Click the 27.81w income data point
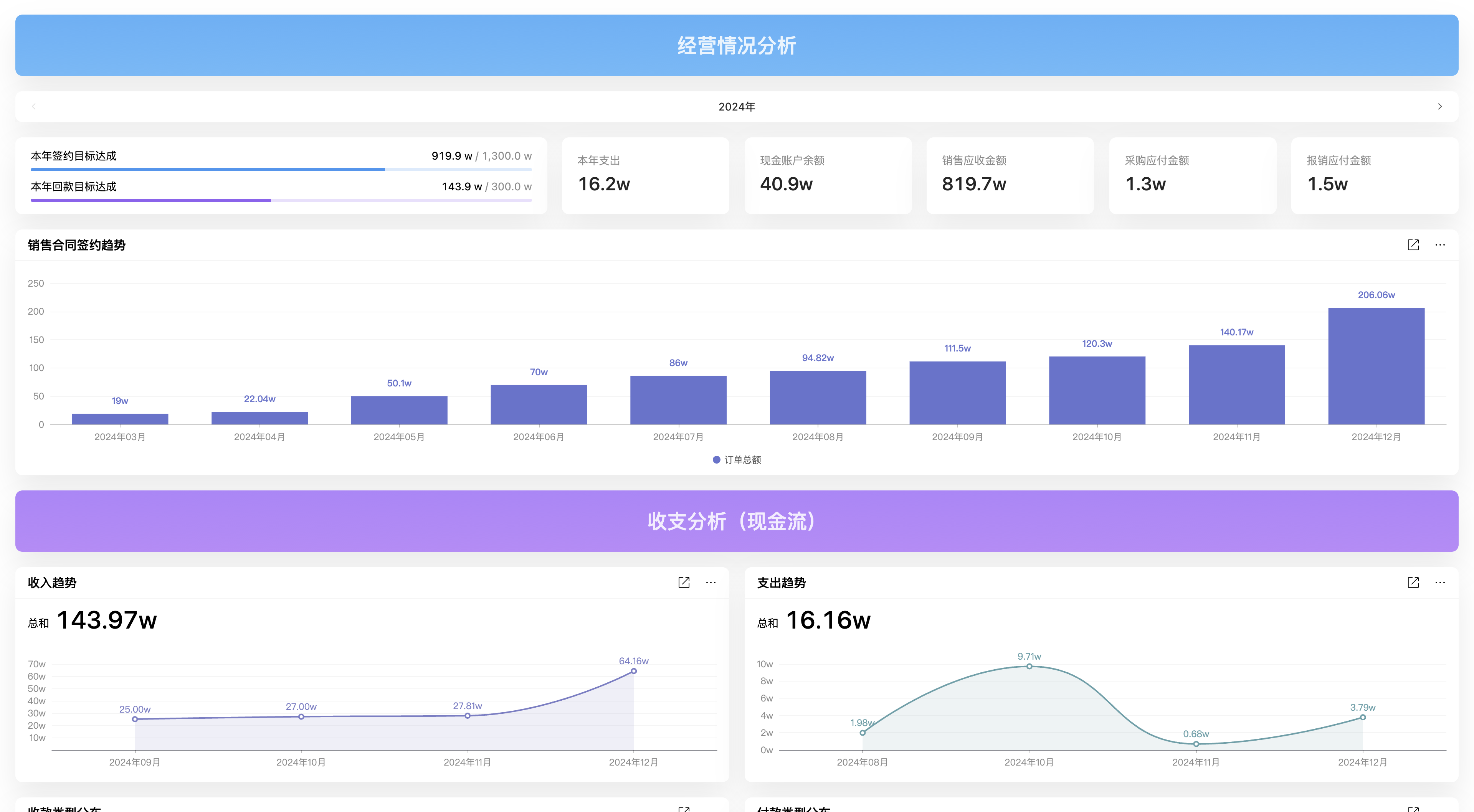 468,716
